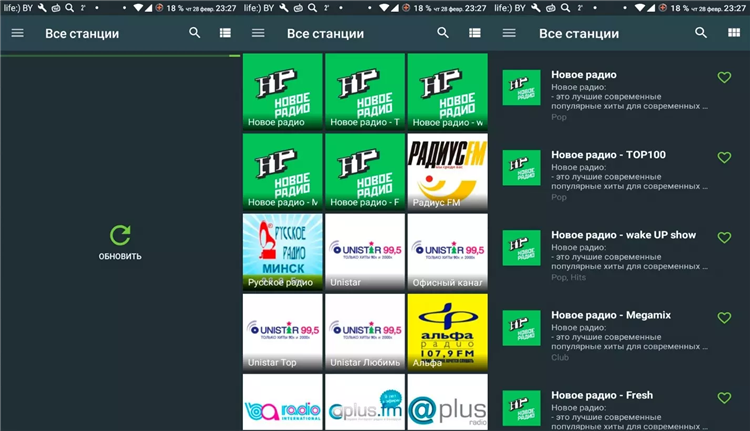Open Новое радио - T grid tile
The image size is (750, 431).
pyautogui.click(x=365, y=91)
